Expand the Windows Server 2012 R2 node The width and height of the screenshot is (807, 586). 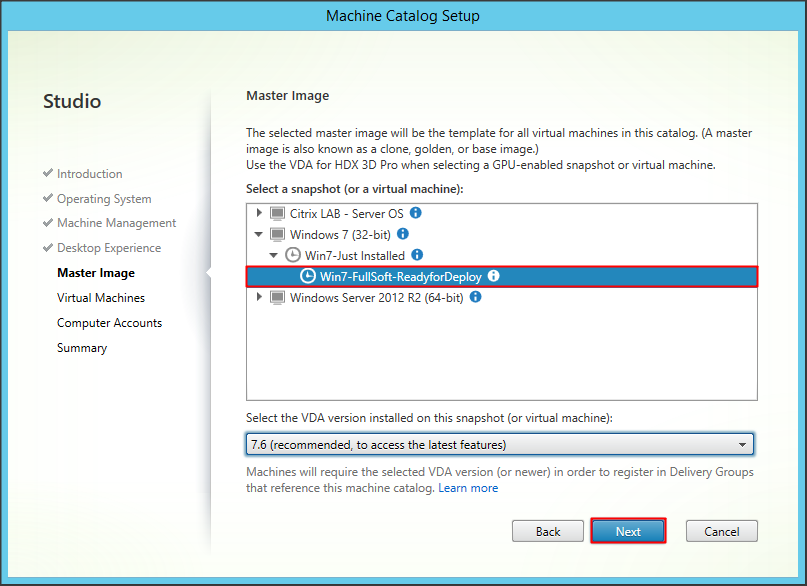[260, 297]
